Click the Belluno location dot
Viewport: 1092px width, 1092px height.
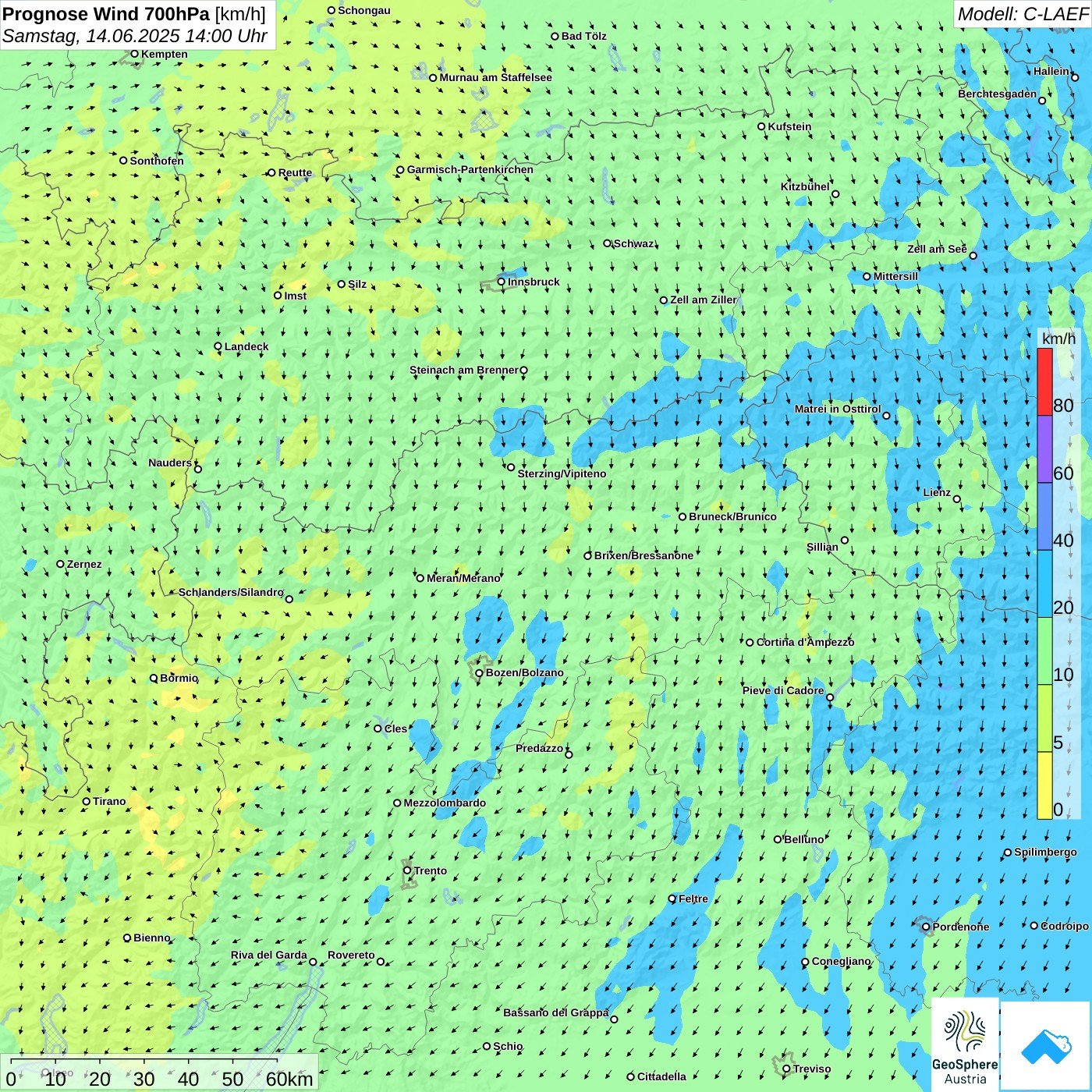778,839
